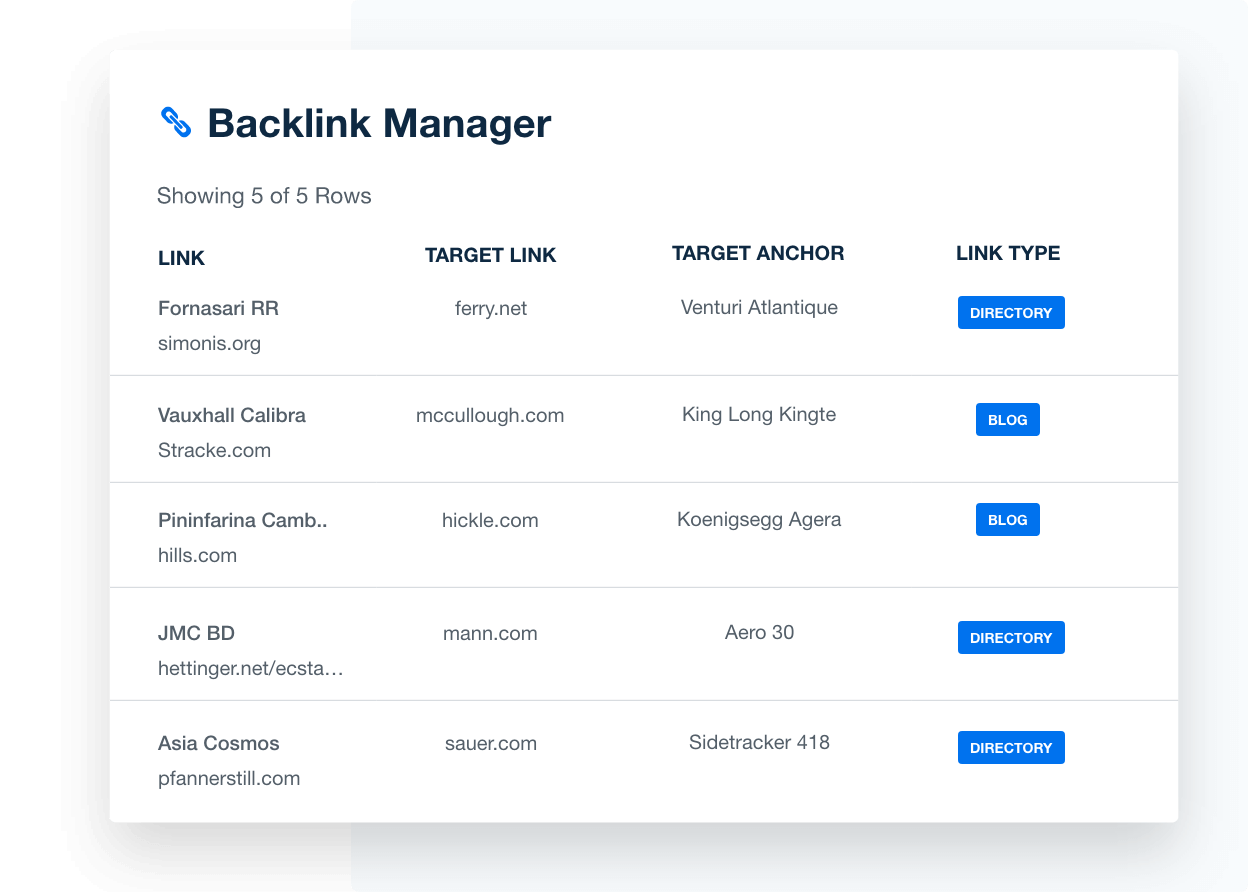
Task: Click the DIRECTORY badge for JMC BD
Action: 1011,638
